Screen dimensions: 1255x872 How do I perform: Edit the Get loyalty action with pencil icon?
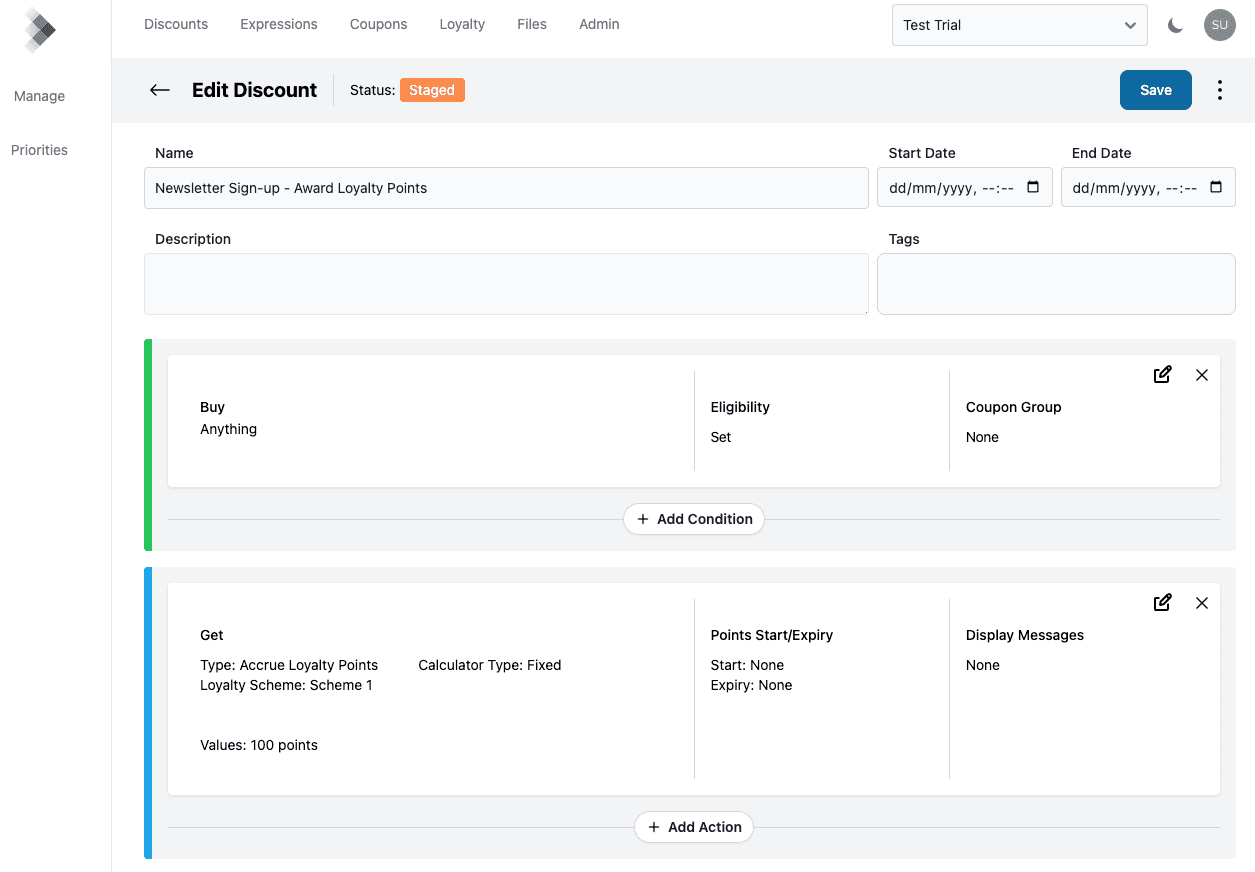pyautogui.click(x=1162, y=602)
